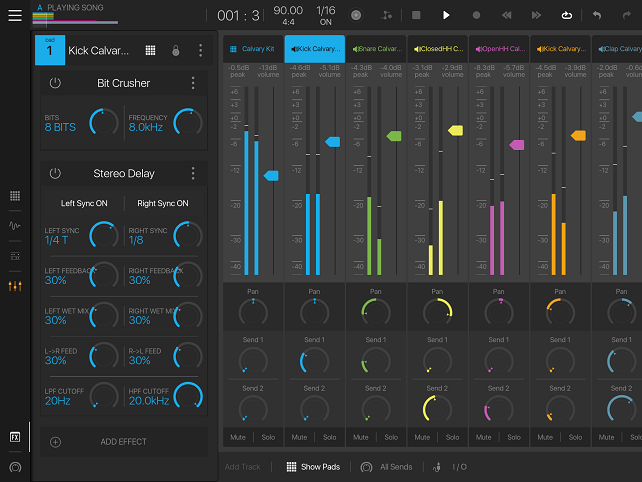The image size is (642, 482).
Task: Click the circular icon at sidebar bottom
Action: coord(15,467)
